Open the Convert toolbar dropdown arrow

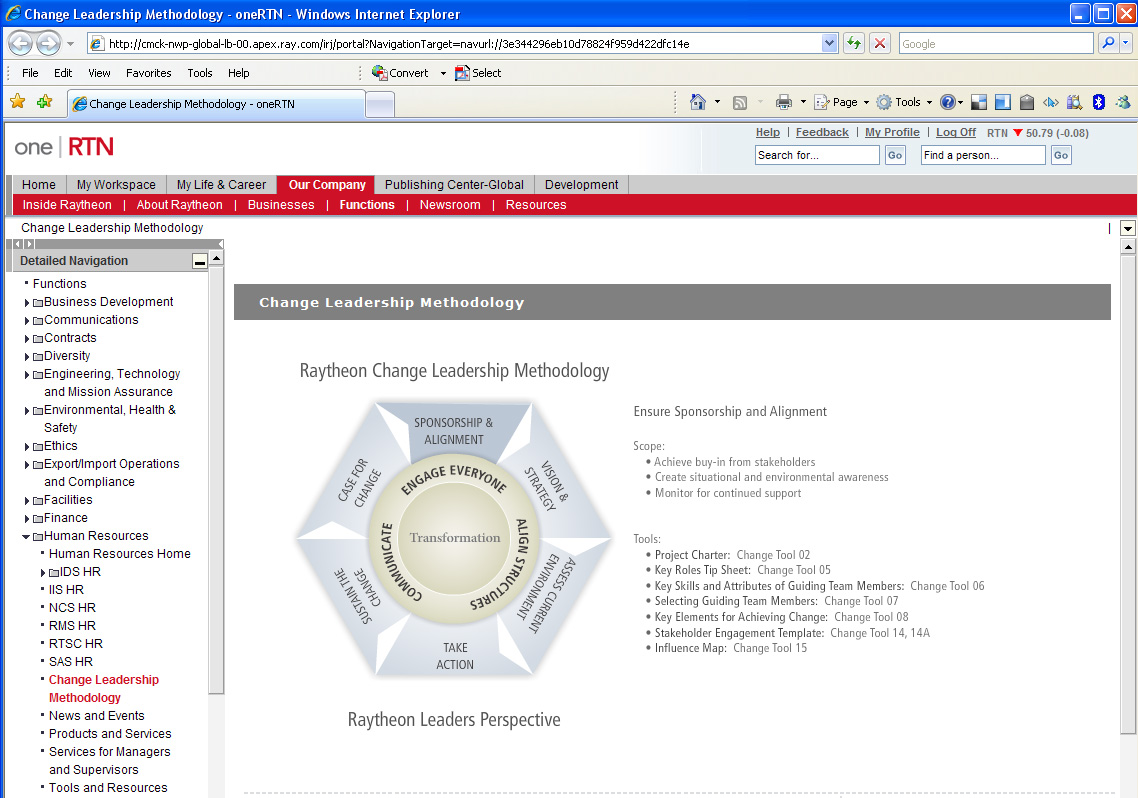pyautogui.click(x=443, y=73)
